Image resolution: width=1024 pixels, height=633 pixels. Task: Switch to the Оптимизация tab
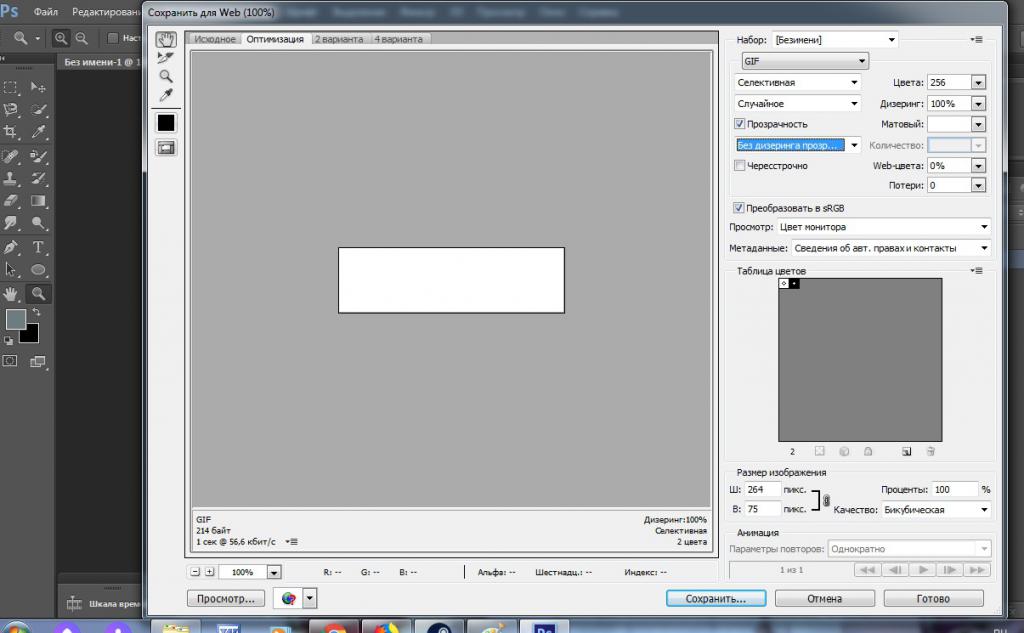point(275,39)
